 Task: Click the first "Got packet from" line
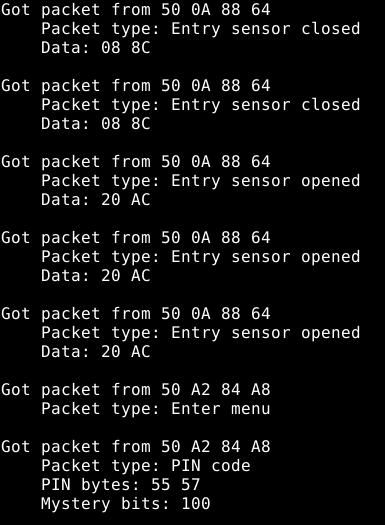136,10
